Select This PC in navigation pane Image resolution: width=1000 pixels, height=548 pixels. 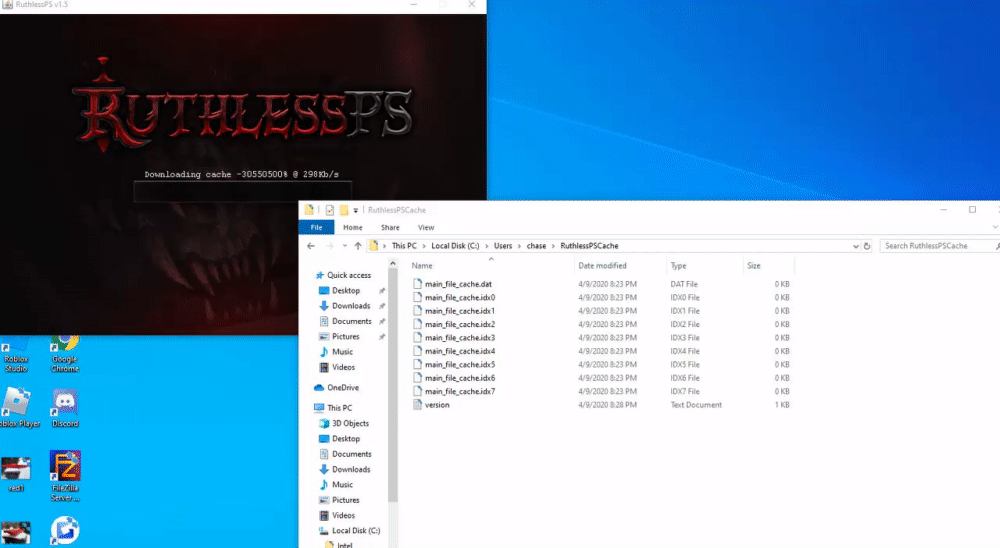click(339, 408)
